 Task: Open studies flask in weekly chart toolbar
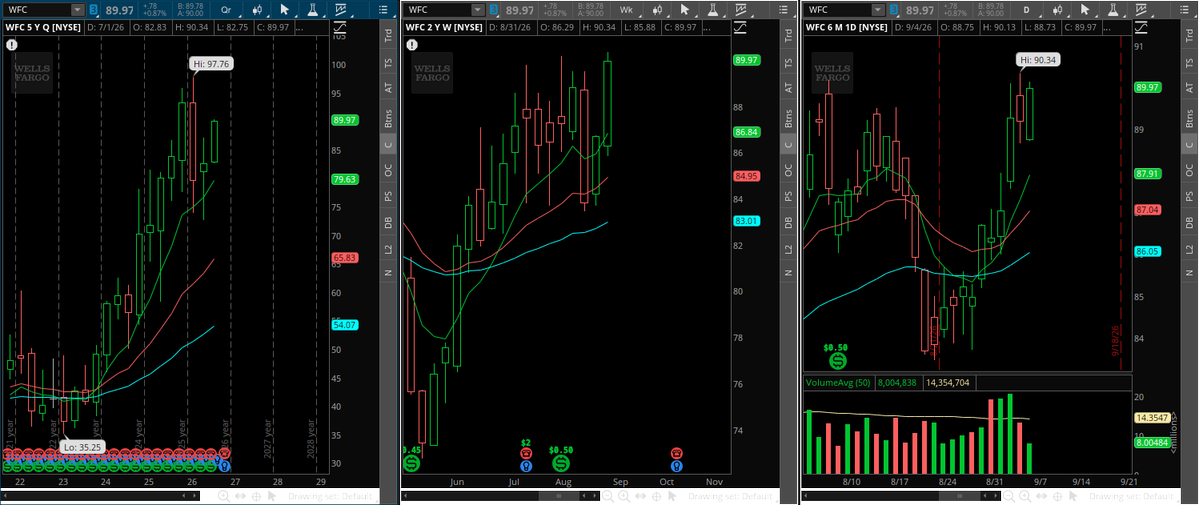coord(713,10)
